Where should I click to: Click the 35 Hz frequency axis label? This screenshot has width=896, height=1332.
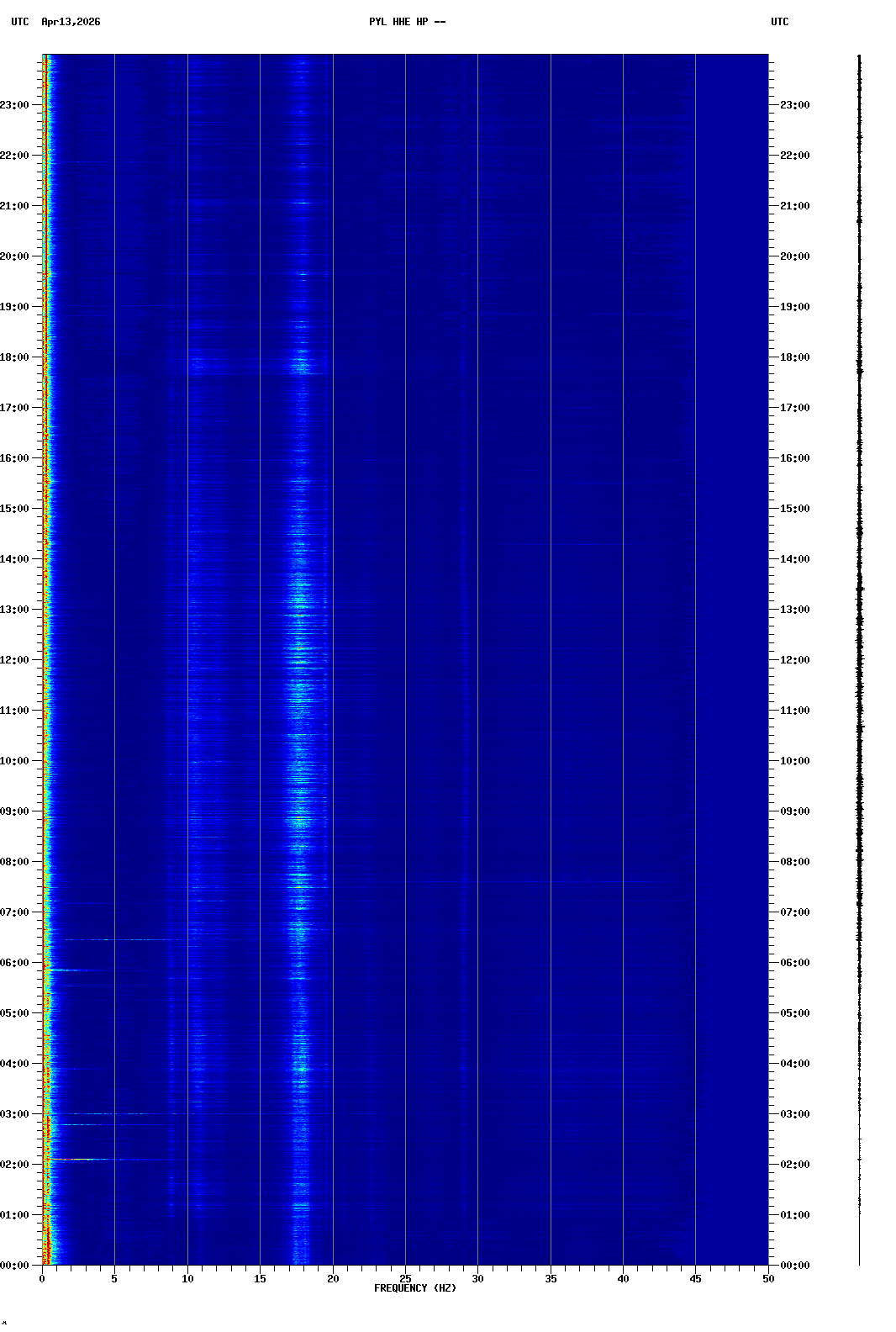click(551, 1279)
